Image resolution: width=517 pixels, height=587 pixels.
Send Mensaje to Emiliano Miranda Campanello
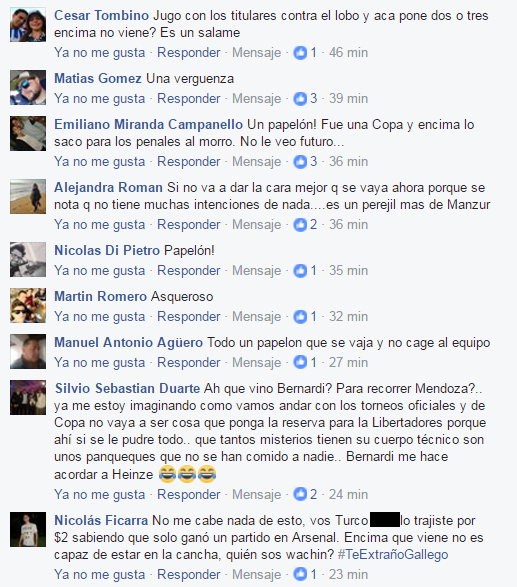(x=256, y=162)
